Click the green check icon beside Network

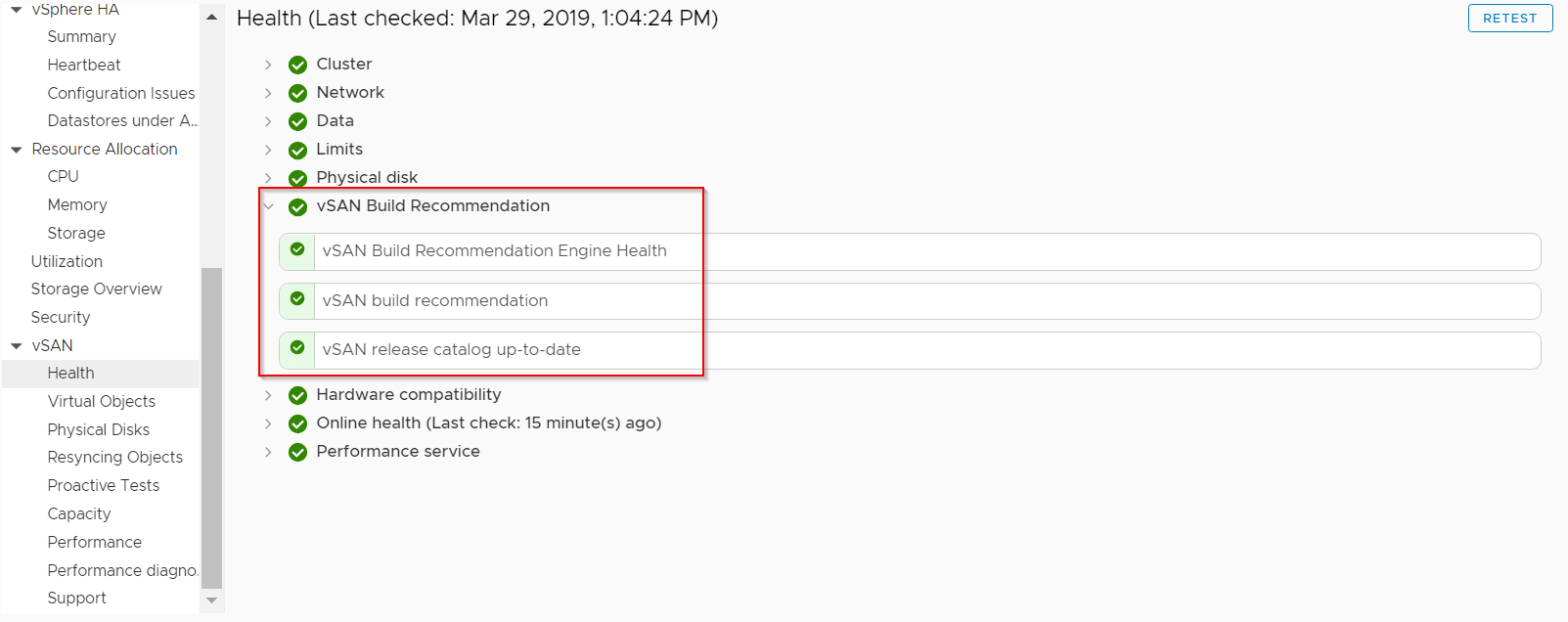coord(298,93)
